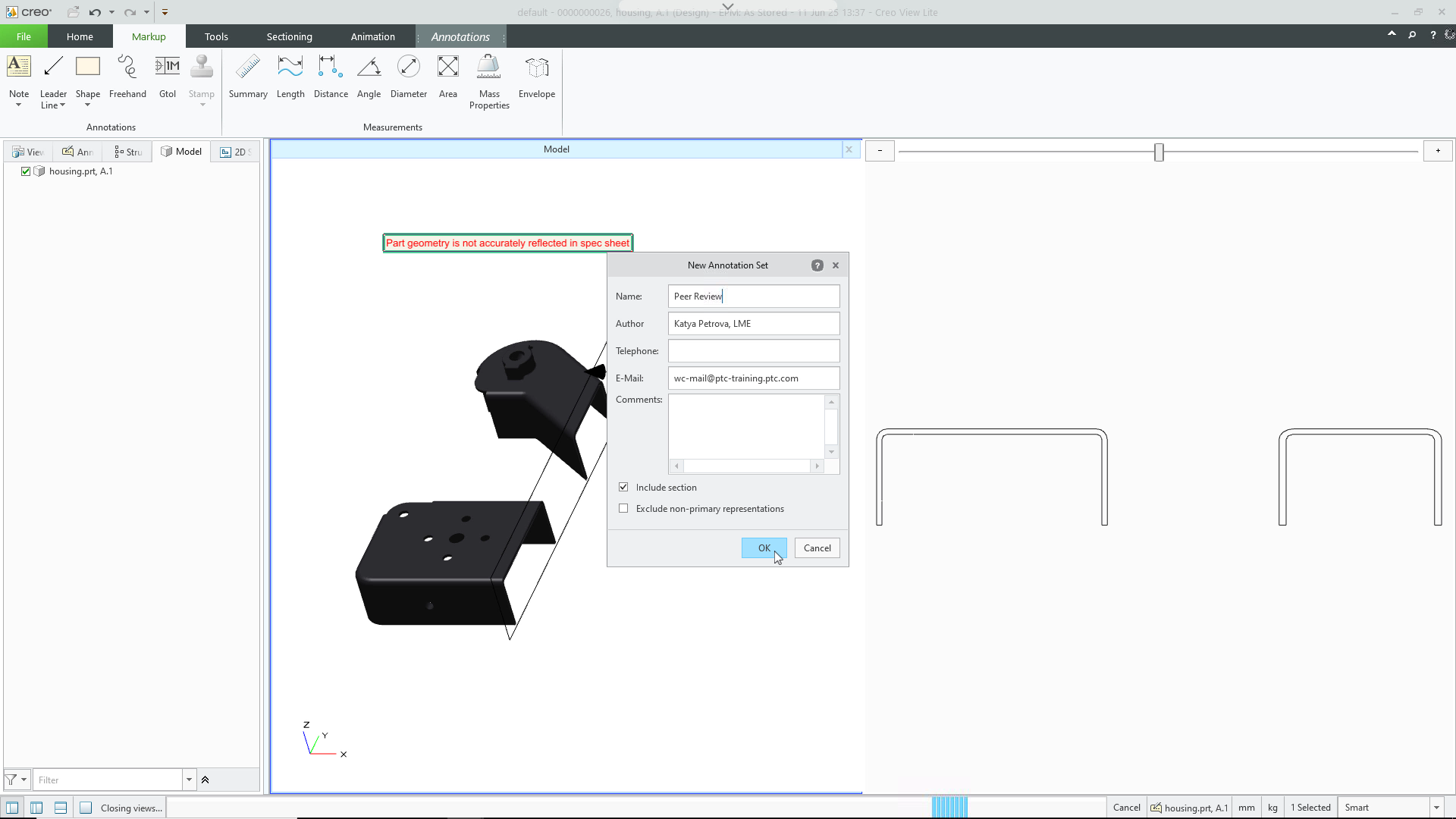This screenshot has height=819, width=1456.
Task: Click the help icon in New Annotation Set dialog
Action: pyautogui.click(x=817, y=265)
